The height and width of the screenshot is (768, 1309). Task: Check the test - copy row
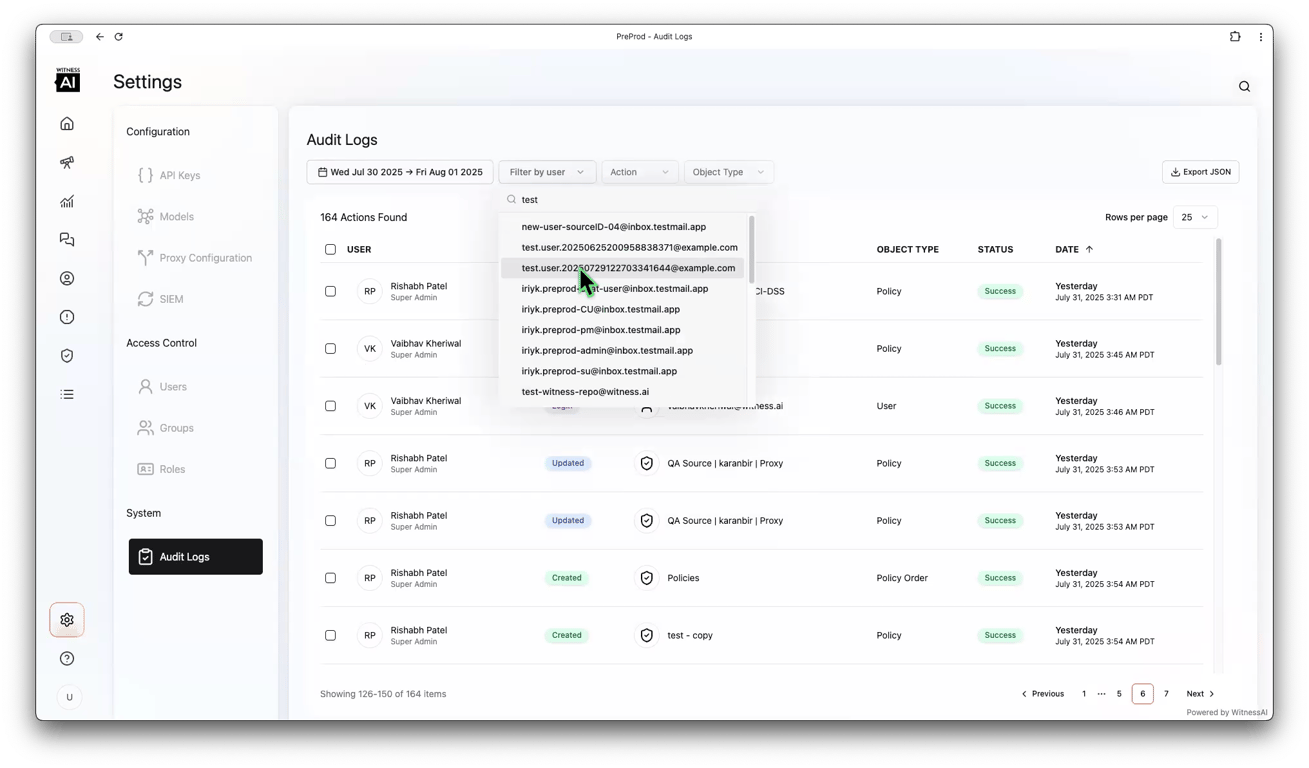tap(330, 636)
